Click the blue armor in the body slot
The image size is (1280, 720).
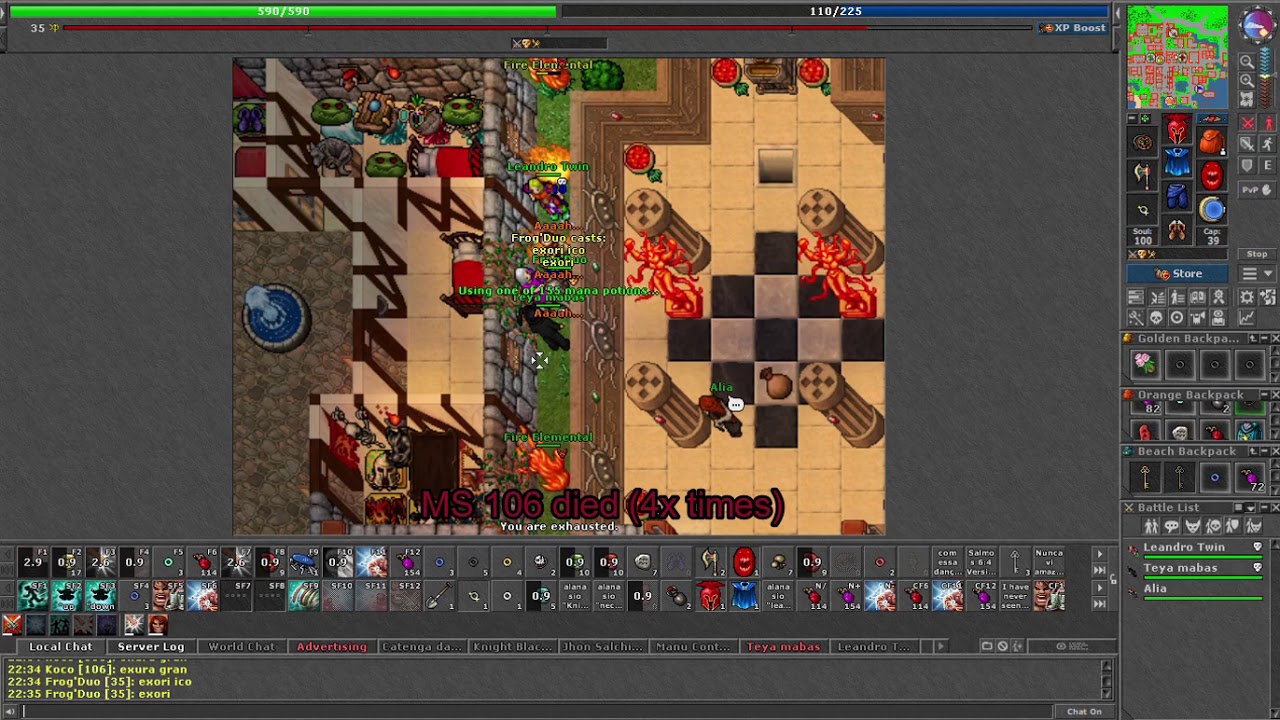1177,161
